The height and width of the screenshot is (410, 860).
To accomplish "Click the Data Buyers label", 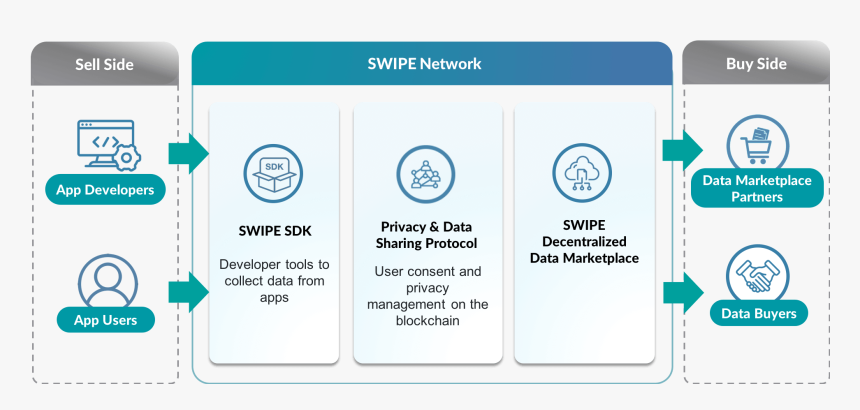I will [759, 314].
